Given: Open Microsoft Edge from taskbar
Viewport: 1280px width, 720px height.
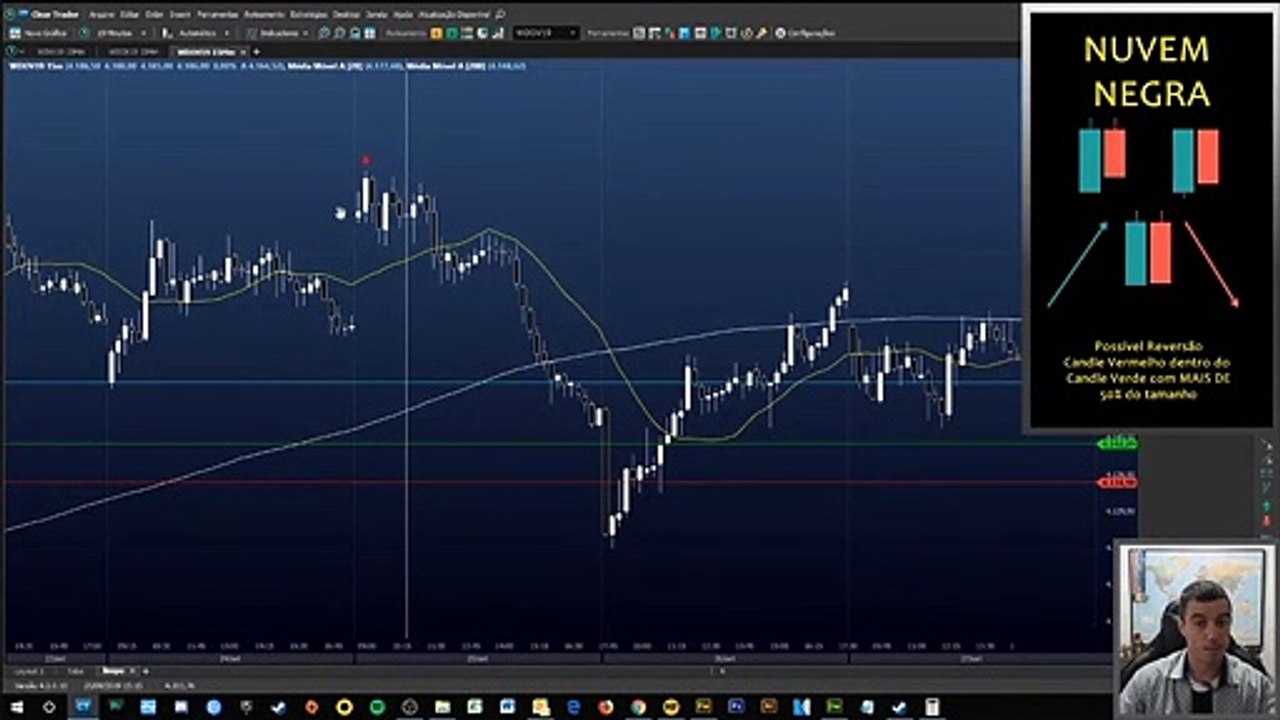Looking at the screenshot, I should pyautogui.click(x=573, y=706).
